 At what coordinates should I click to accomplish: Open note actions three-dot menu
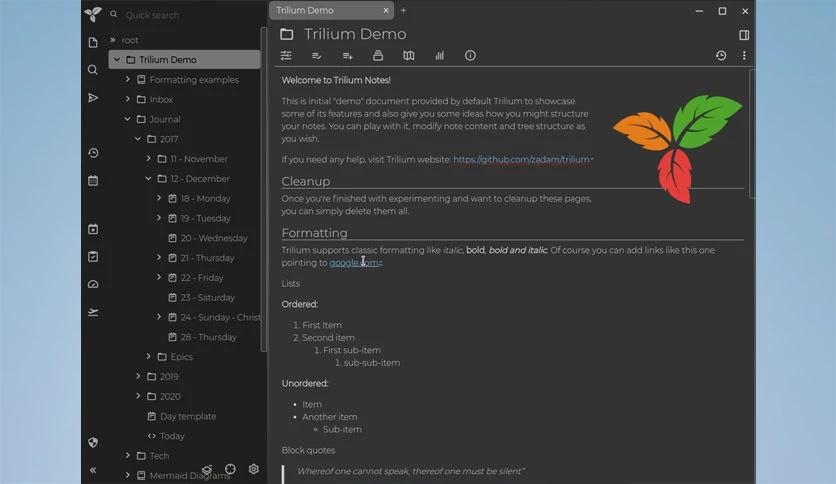(744, 55)
